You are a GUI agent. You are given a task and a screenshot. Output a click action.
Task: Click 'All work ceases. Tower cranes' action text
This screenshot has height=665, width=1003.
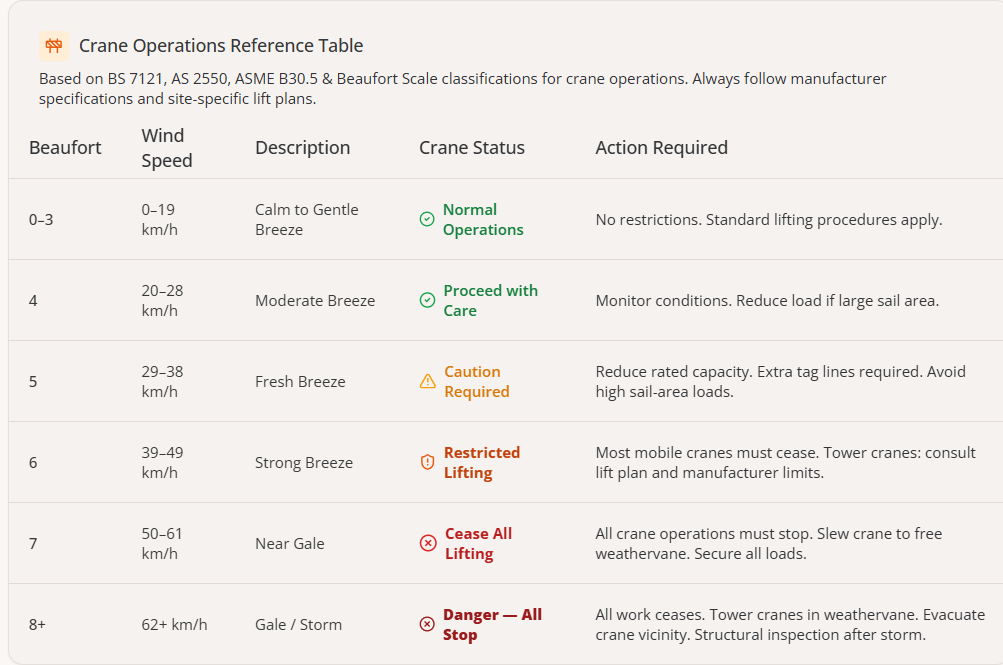click(x=790, y=625)
